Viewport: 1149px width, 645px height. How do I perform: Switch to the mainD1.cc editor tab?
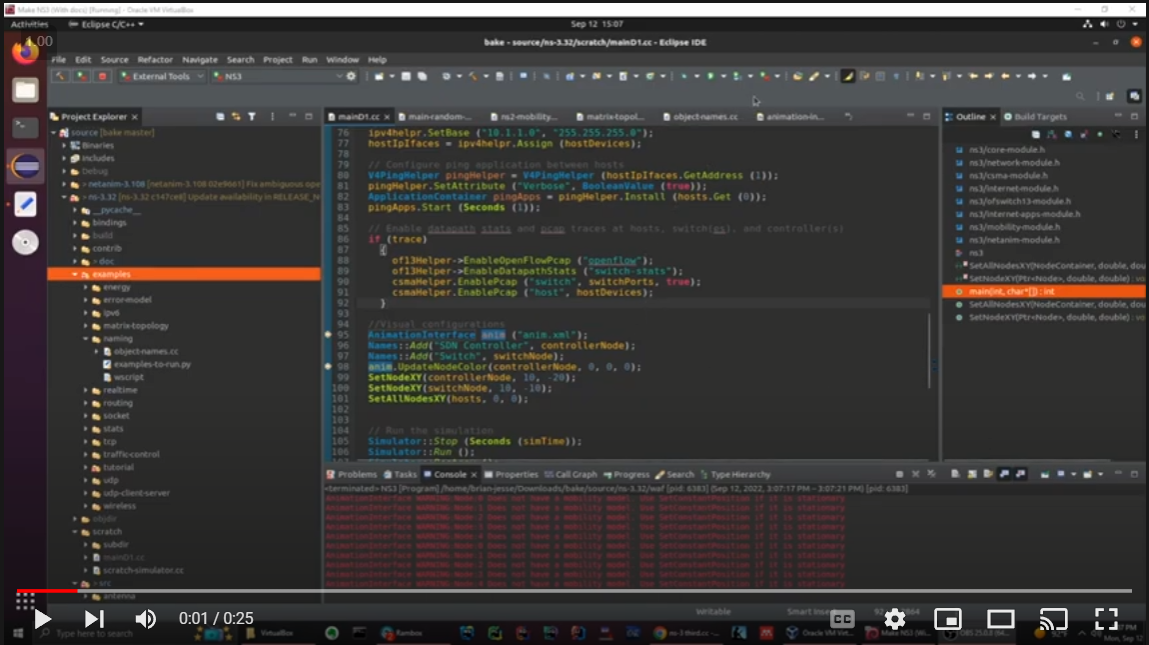click(358, 117)
